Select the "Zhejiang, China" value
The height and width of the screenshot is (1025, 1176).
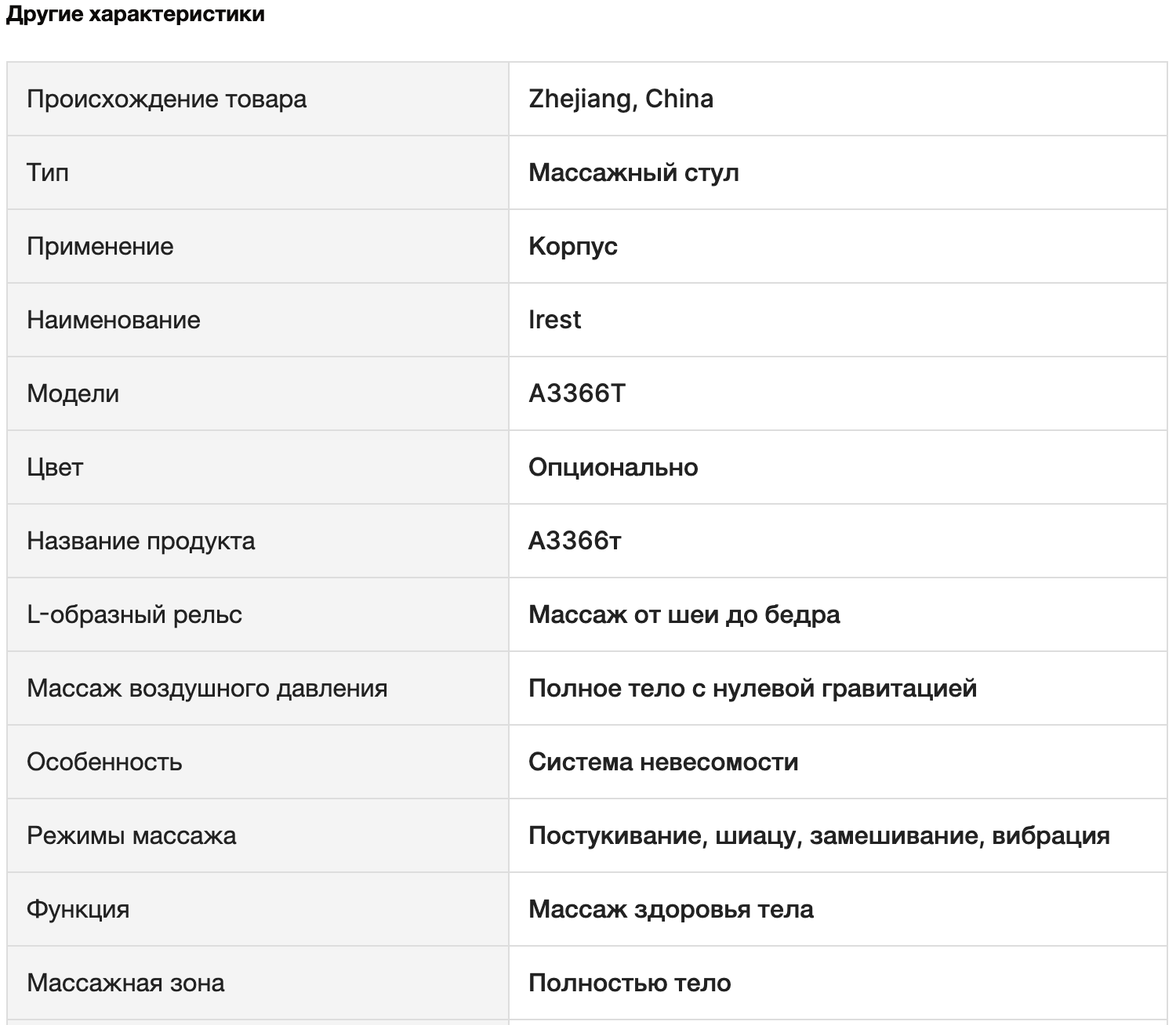click(621, 100)
